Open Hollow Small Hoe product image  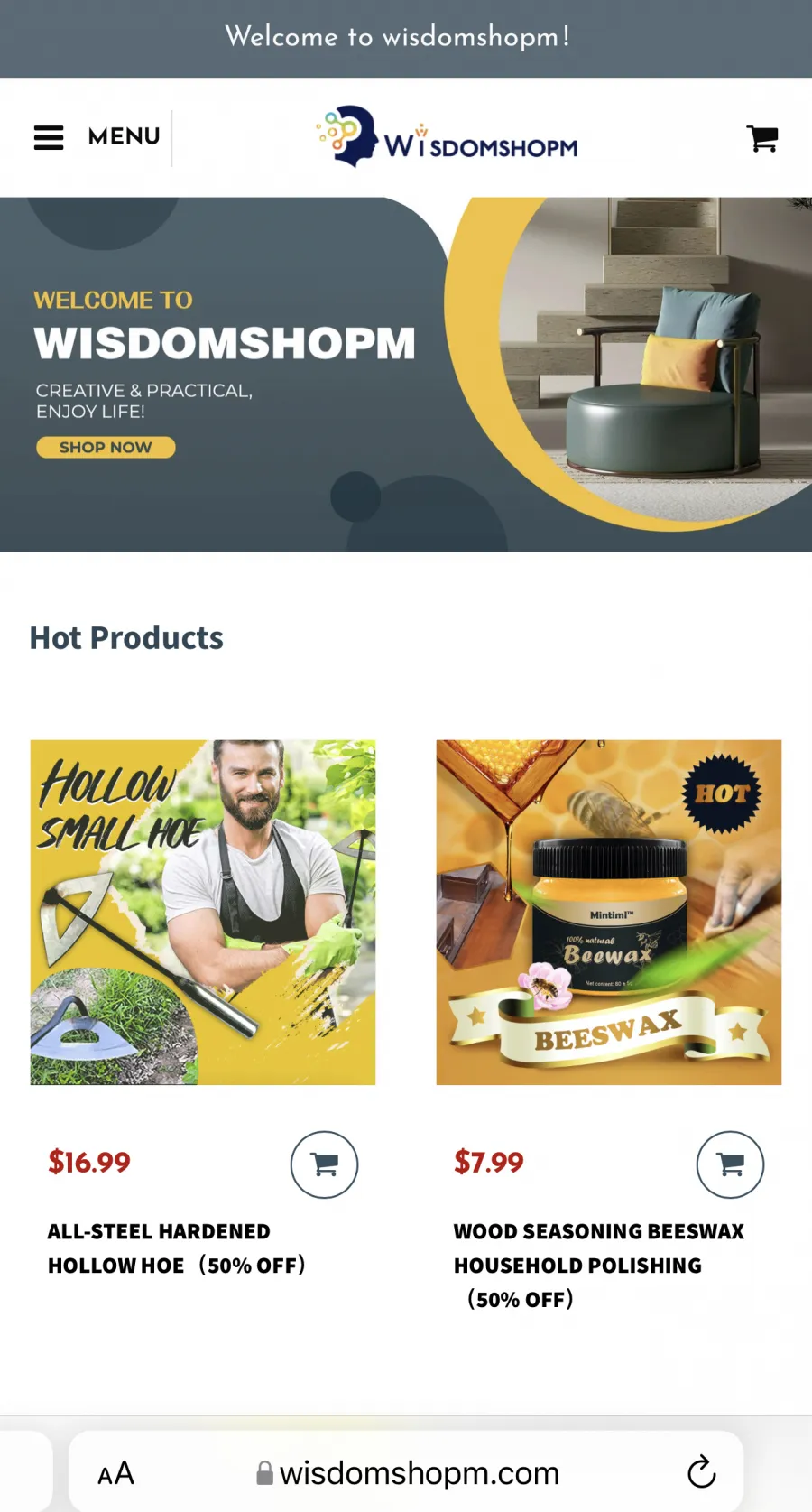click(x=203, y=913)
